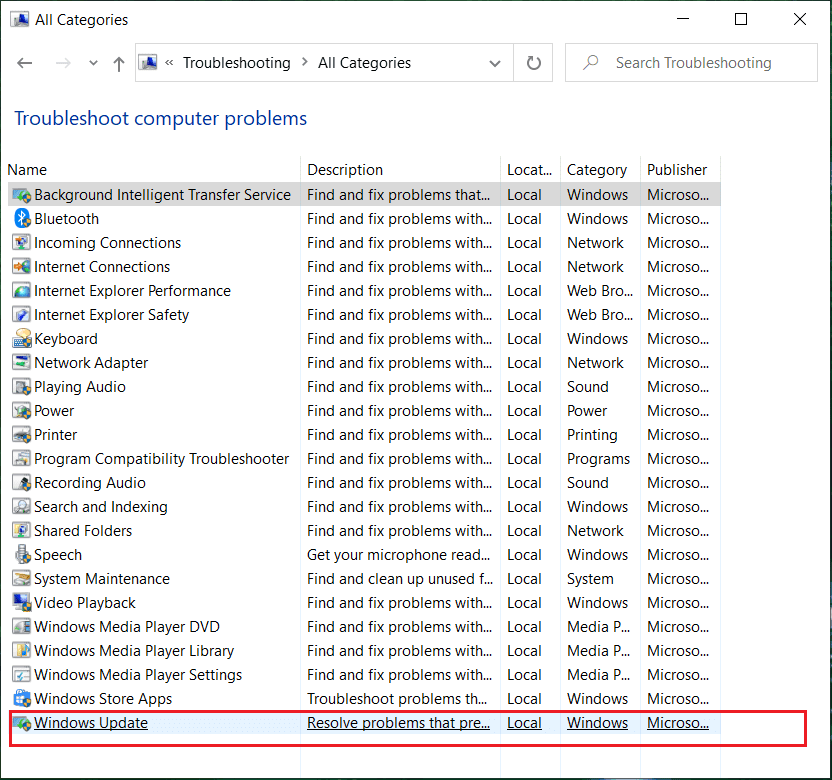832x780 pixels.
Task: Click the System Maintenance icon
Action: coord(22,578)
